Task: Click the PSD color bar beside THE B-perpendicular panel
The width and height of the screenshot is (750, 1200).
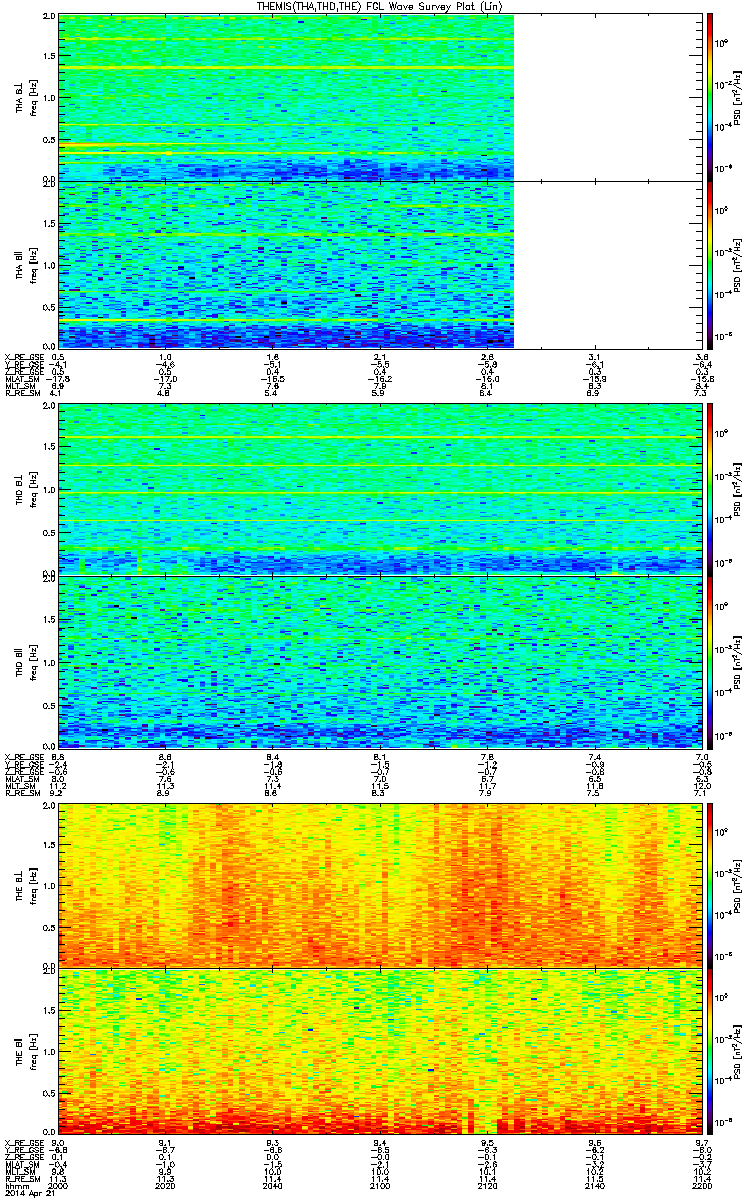Action: click(710, 884)
